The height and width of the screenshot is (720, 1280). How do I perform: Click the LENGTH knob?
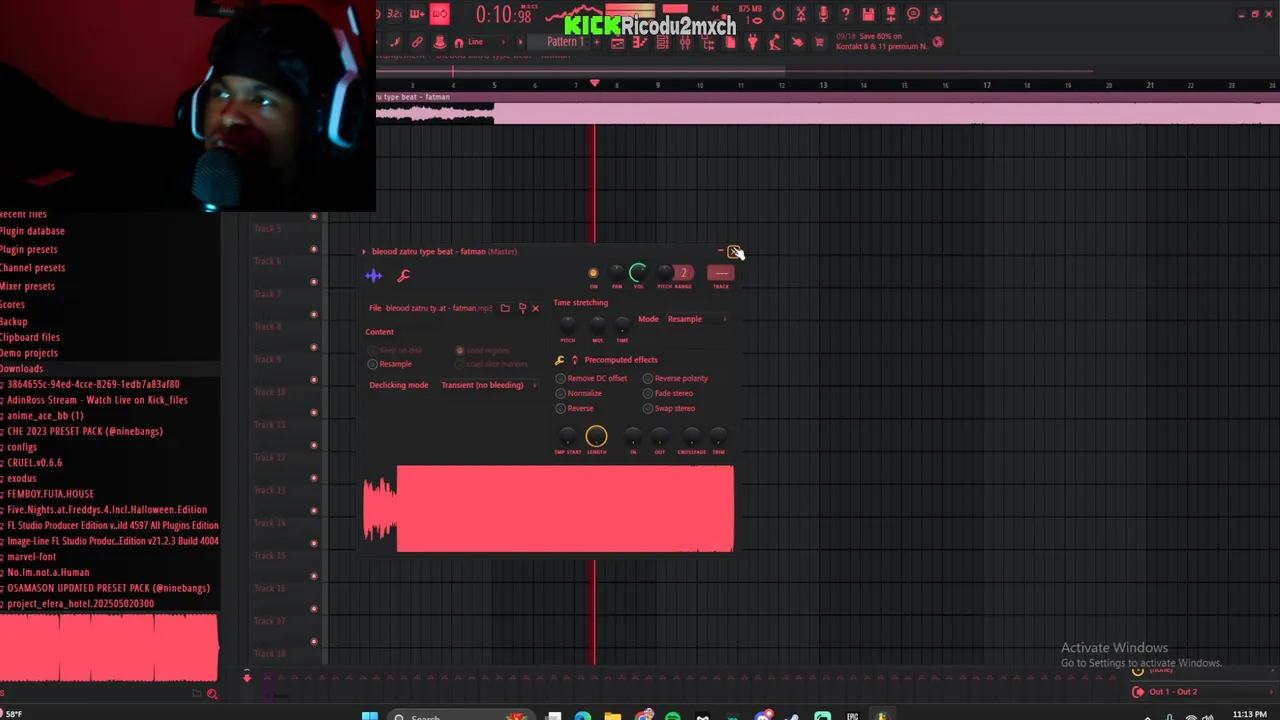pos(596,436)
